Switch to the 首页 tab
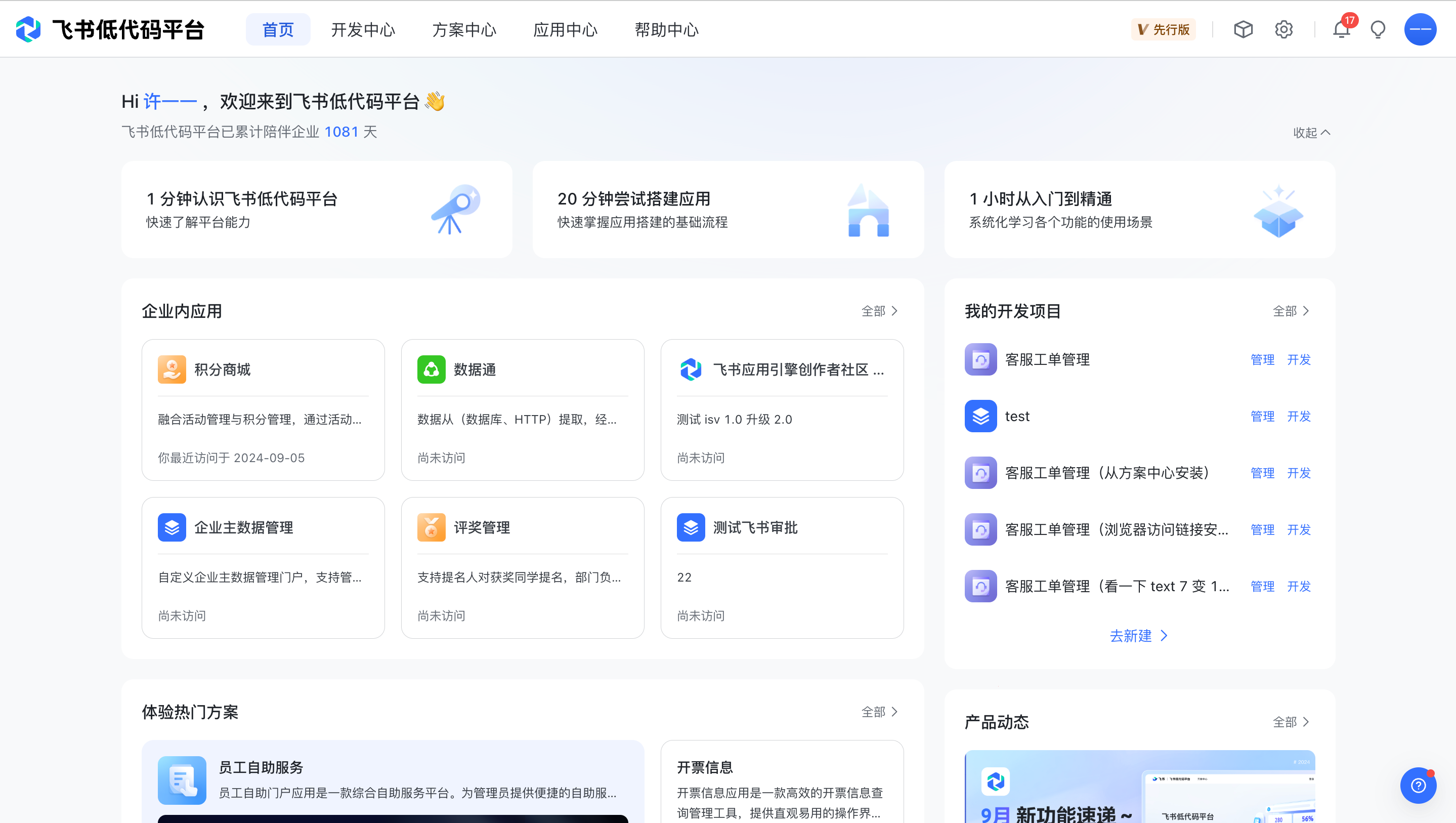 [x=278, y=29]
